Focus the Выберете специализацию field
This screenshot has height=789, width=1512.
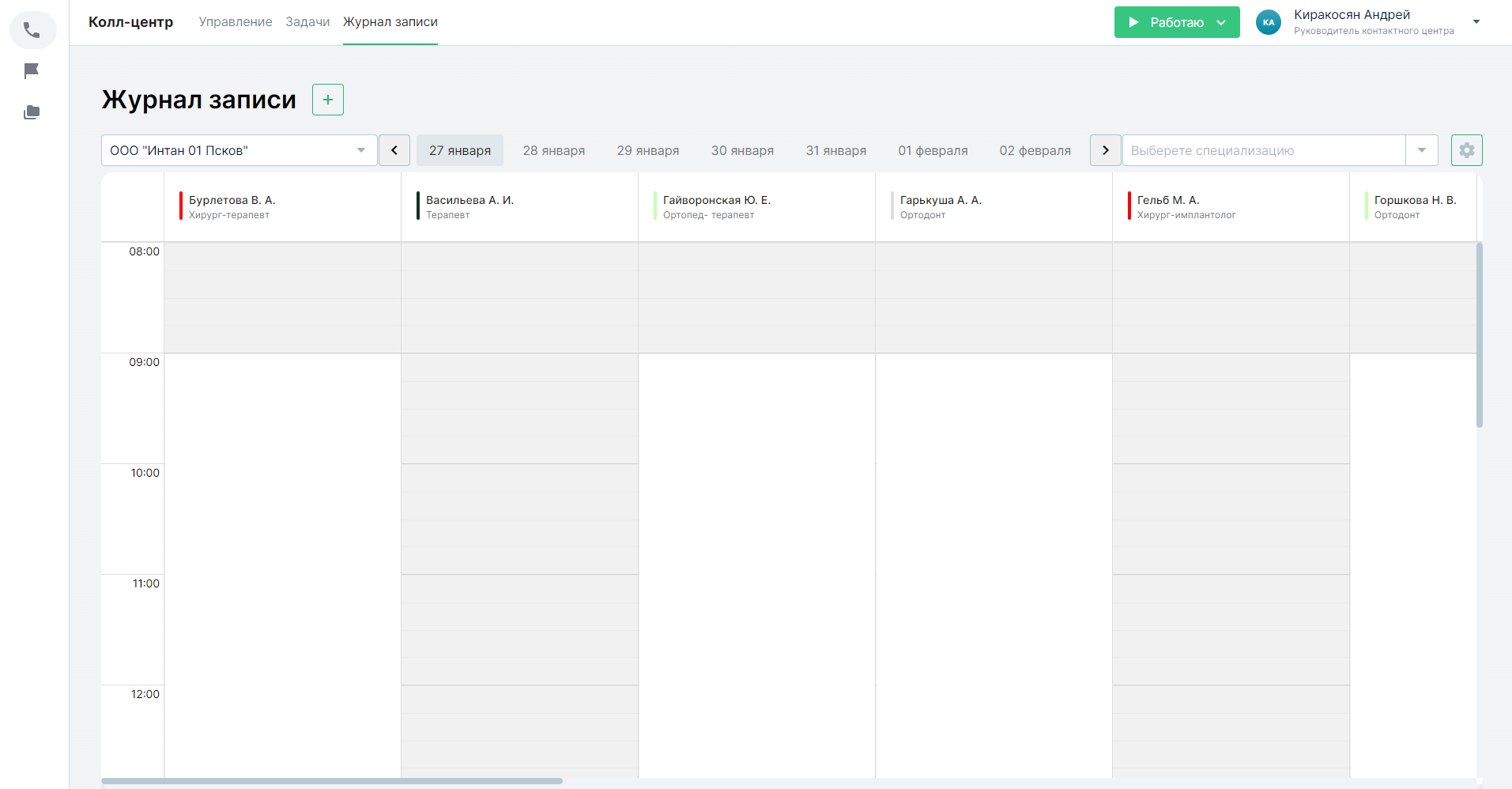point(1265,150)
